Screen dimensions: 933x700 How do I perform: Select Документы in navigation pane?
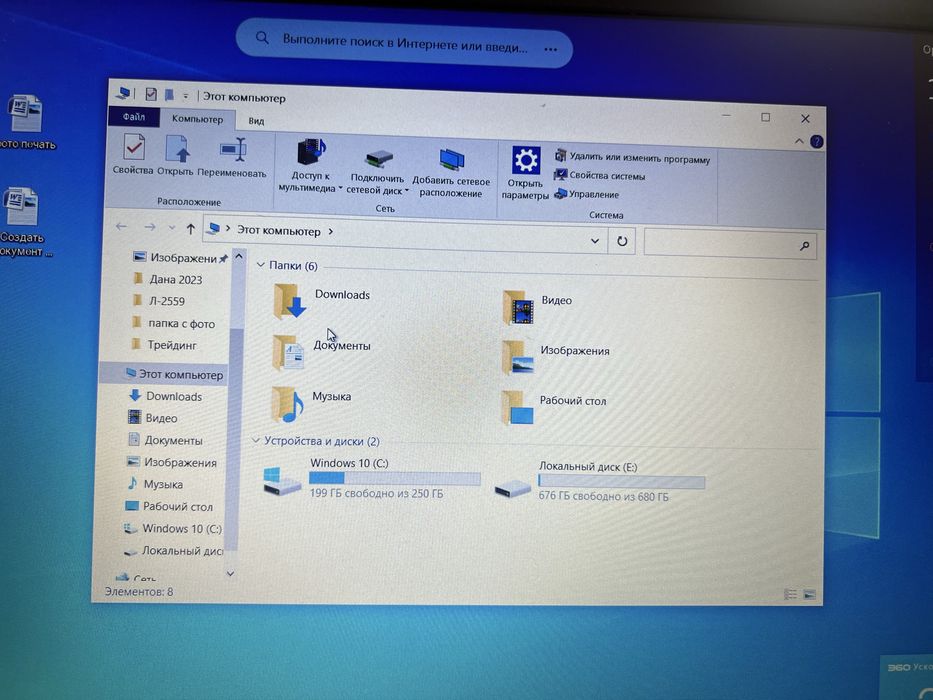pyautogui.click(x=165, y=440)
